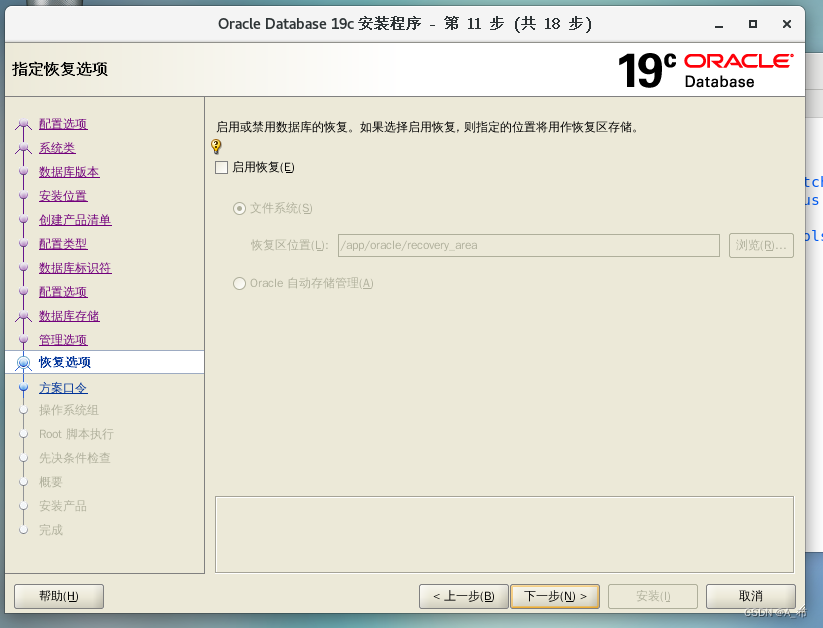Click the 恢复选项 step node icon
This screenshot has height=628, width=823.
pyautogui.click(x=23, y=363)
